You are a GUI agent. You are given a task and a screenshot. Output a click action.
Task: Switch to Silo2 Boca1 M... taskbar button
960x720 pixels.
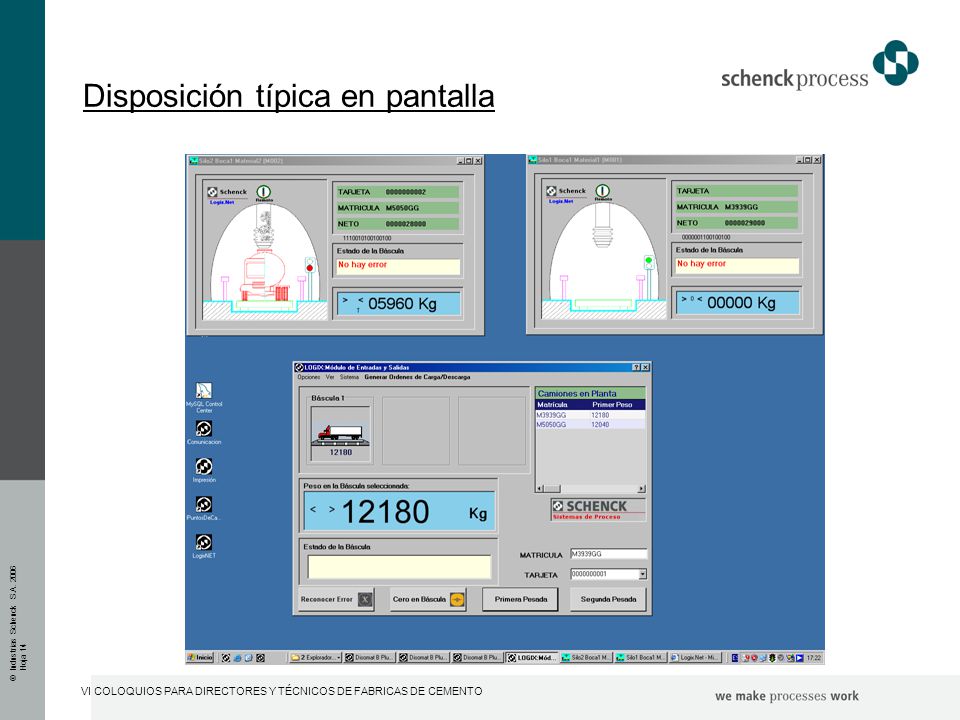(x=587, y=658)
